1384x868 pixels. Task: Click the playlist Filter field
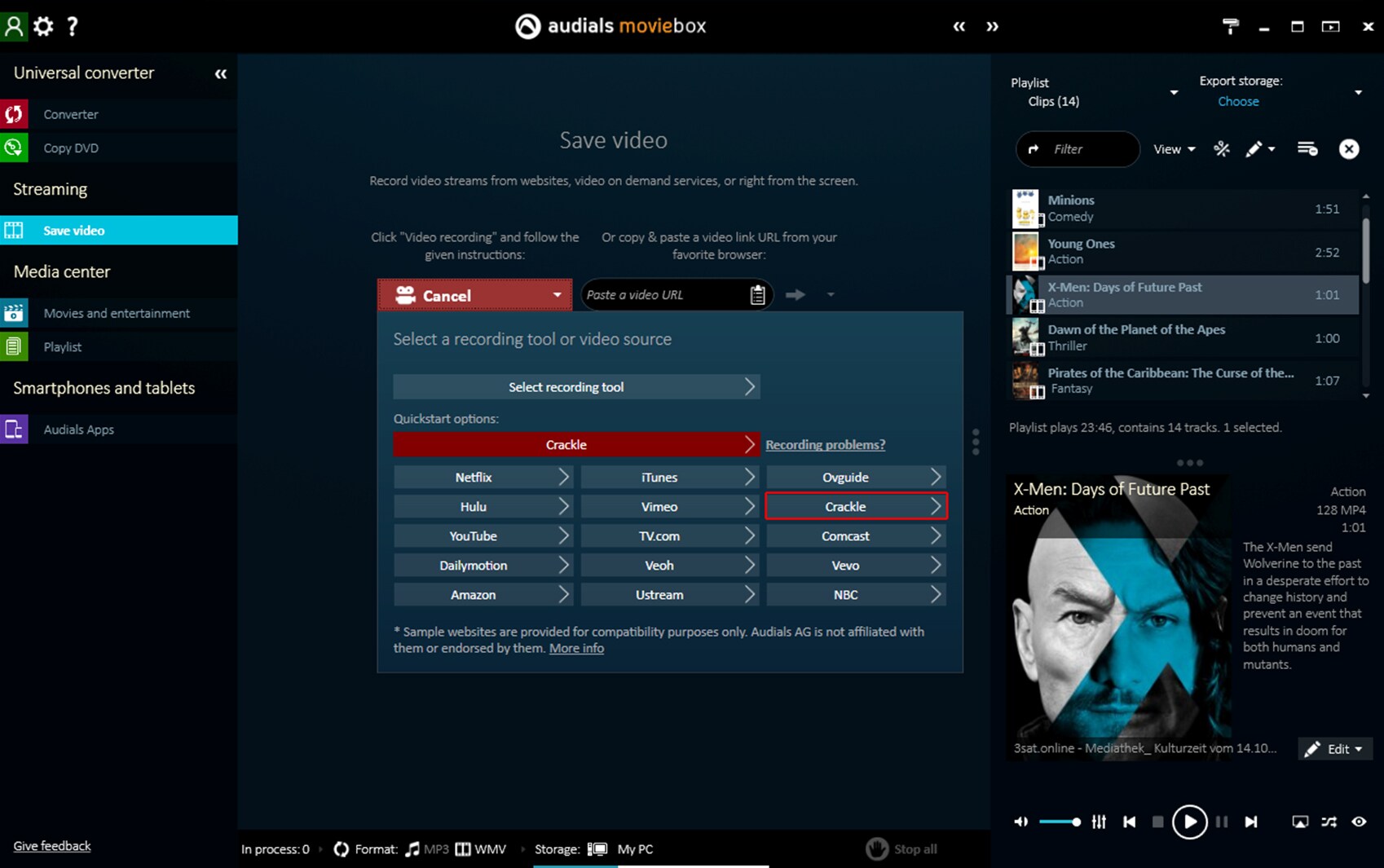(x=1078, y=149)
